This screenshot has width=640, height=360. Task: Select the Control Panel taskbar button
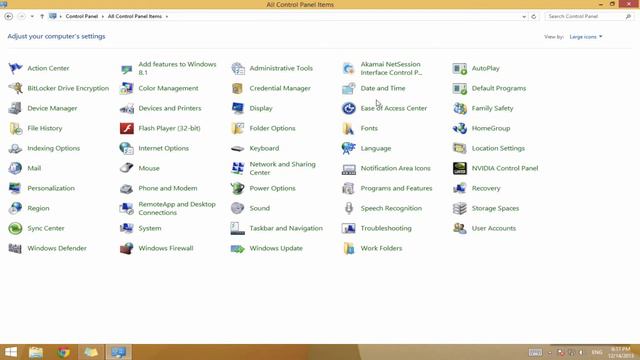pos(119,352)
